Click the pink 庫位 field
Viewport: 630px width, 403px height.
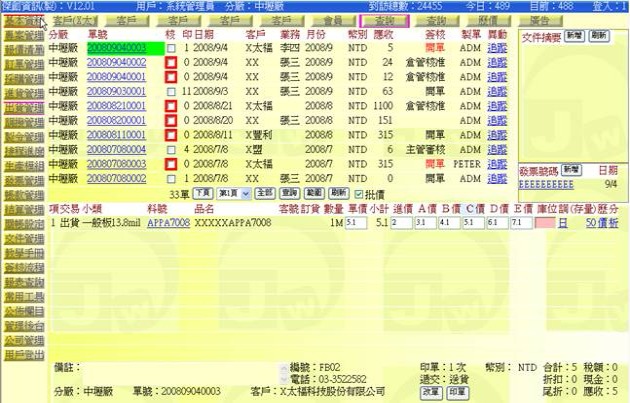pos(545,223)
